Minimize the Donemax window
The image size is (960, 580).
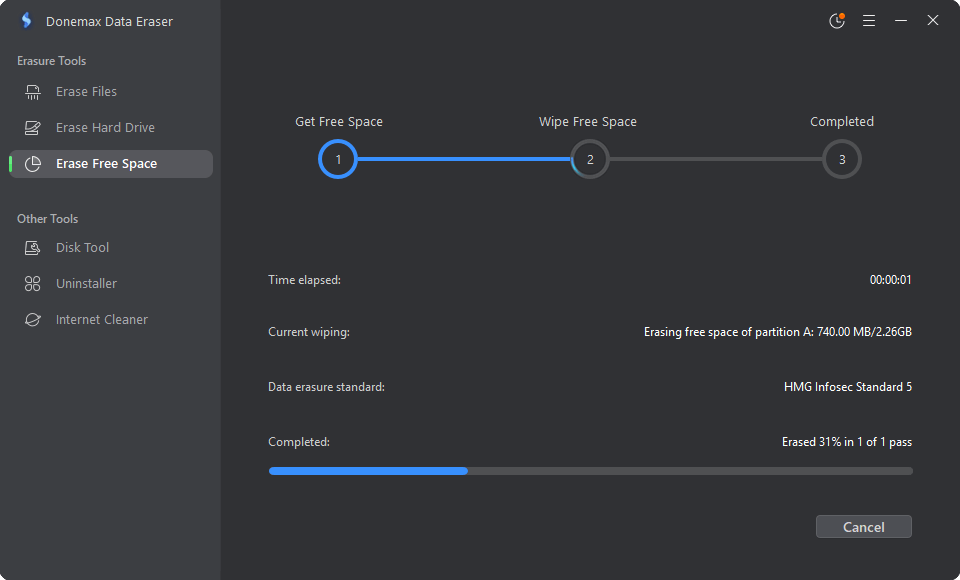pyautogui.click(x=901, y=21)
